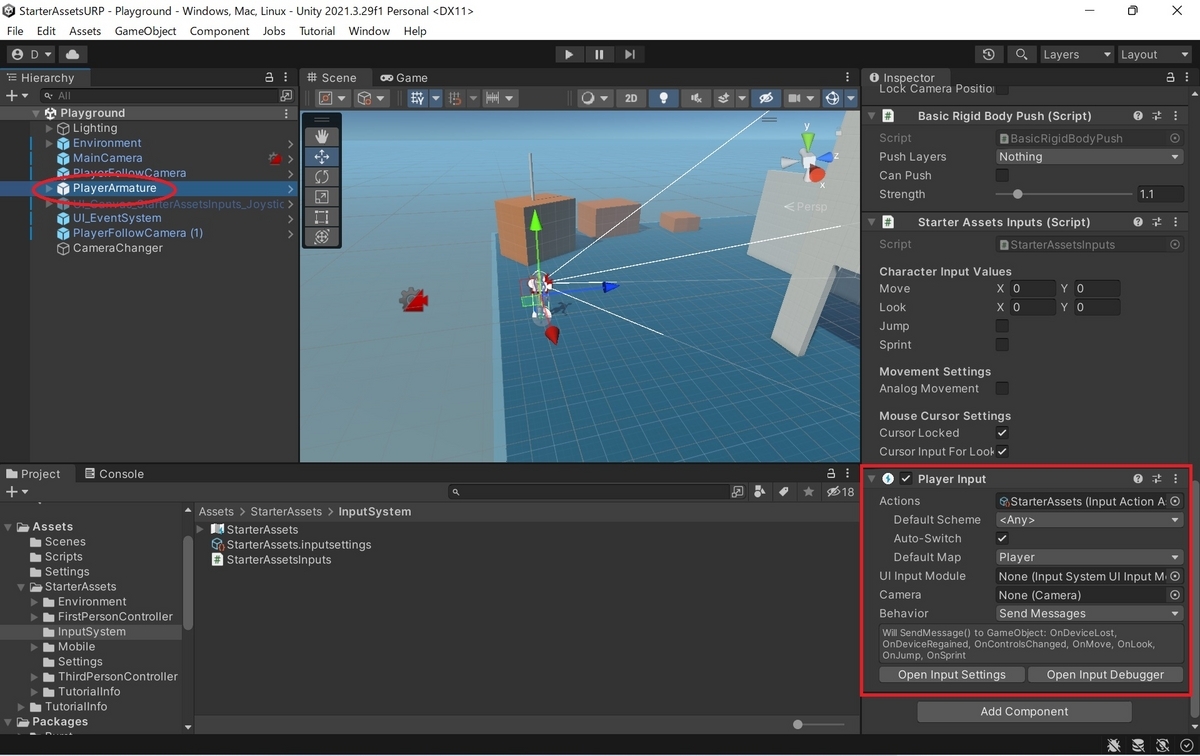Select the Transform tool
The width and height of the screenshot is (1200, 756).
tap(322, 237)
